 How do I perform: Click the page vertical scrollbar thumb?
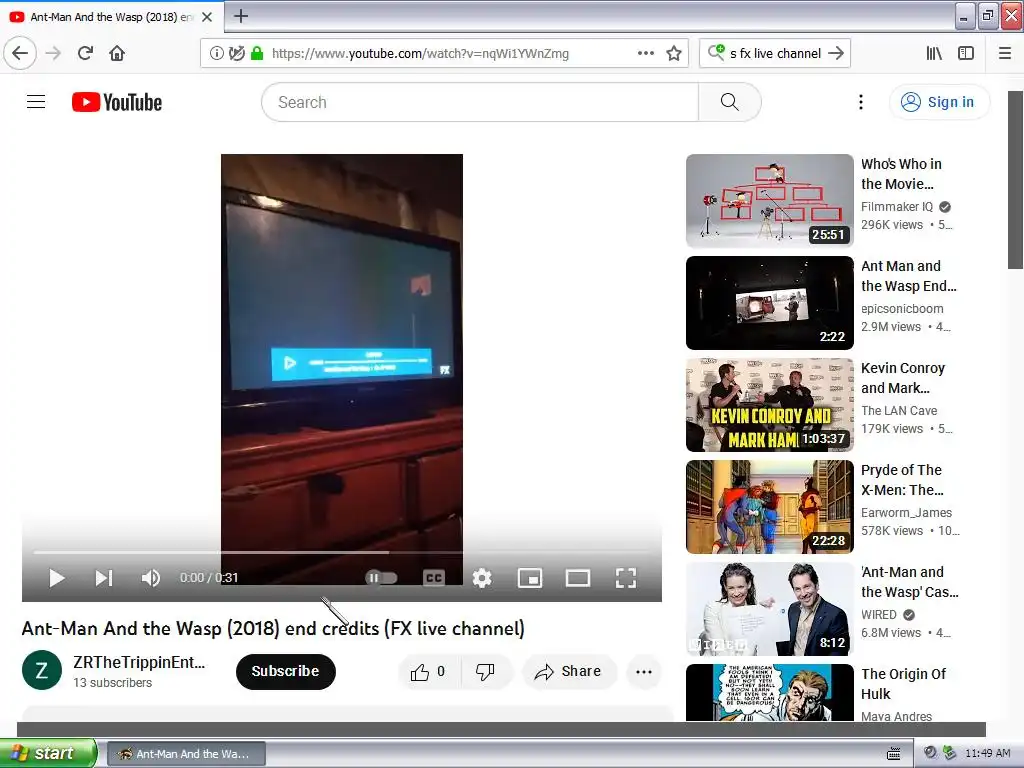(x=1015, y=180)
